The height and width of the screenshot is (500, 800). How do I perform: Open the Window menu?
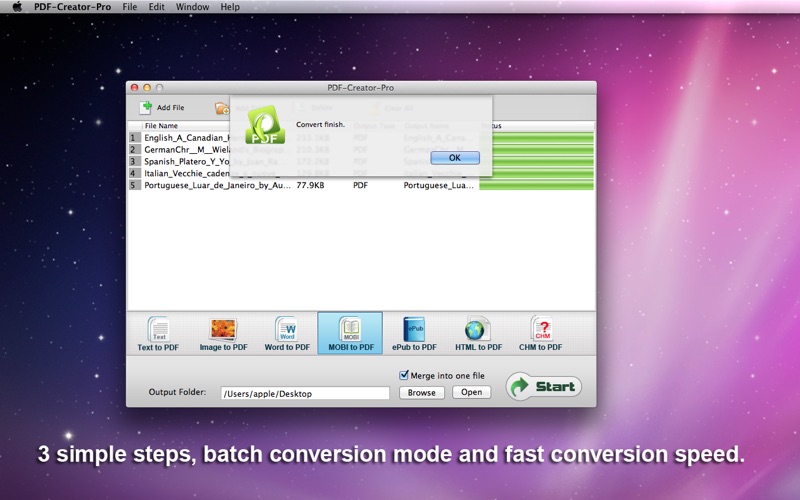pyautogui.click(x=192, y=7)
